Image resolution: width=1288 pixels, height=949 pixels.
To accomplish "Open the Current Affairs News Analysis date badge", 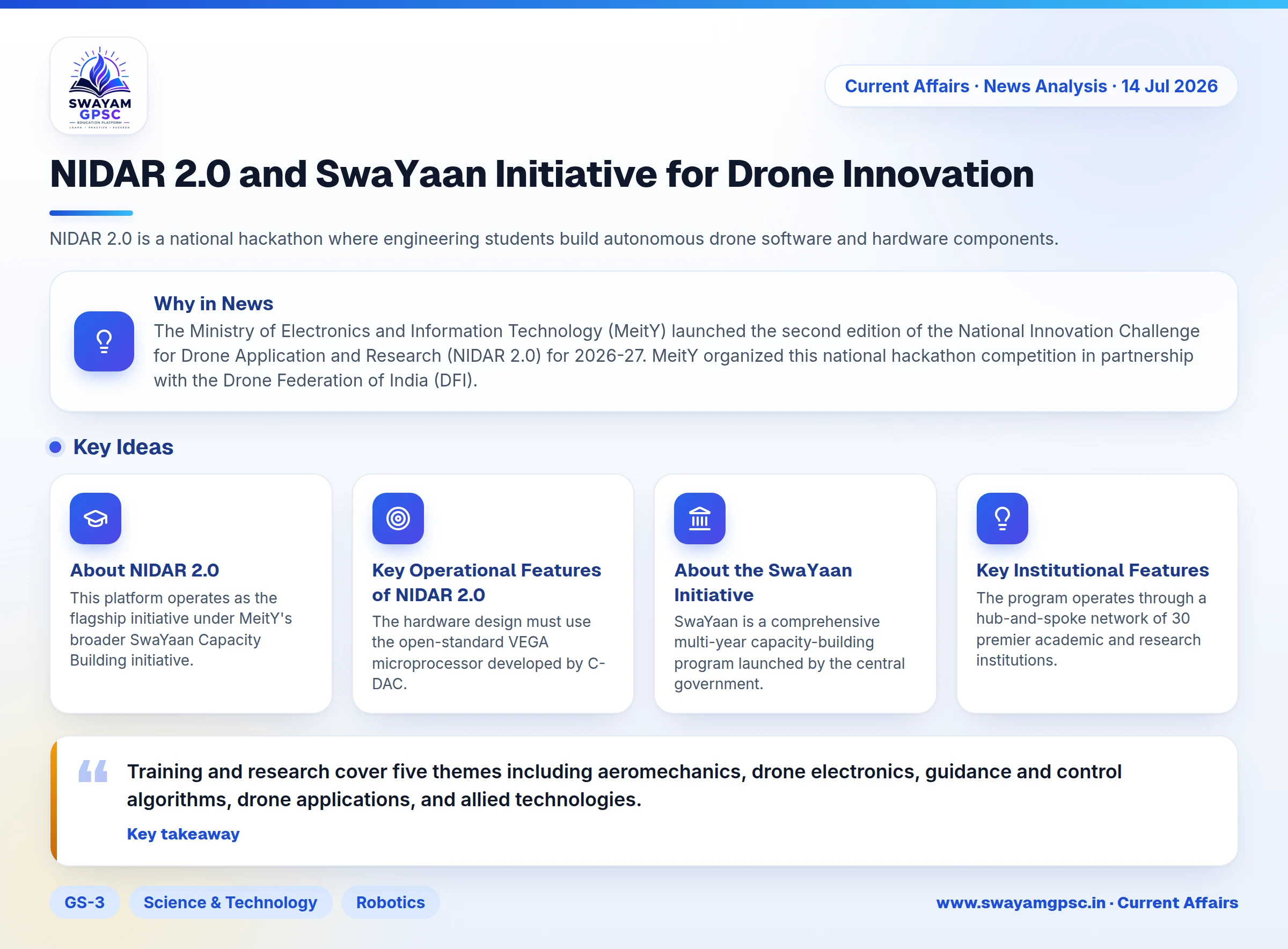I will [x=1031, y=86].
